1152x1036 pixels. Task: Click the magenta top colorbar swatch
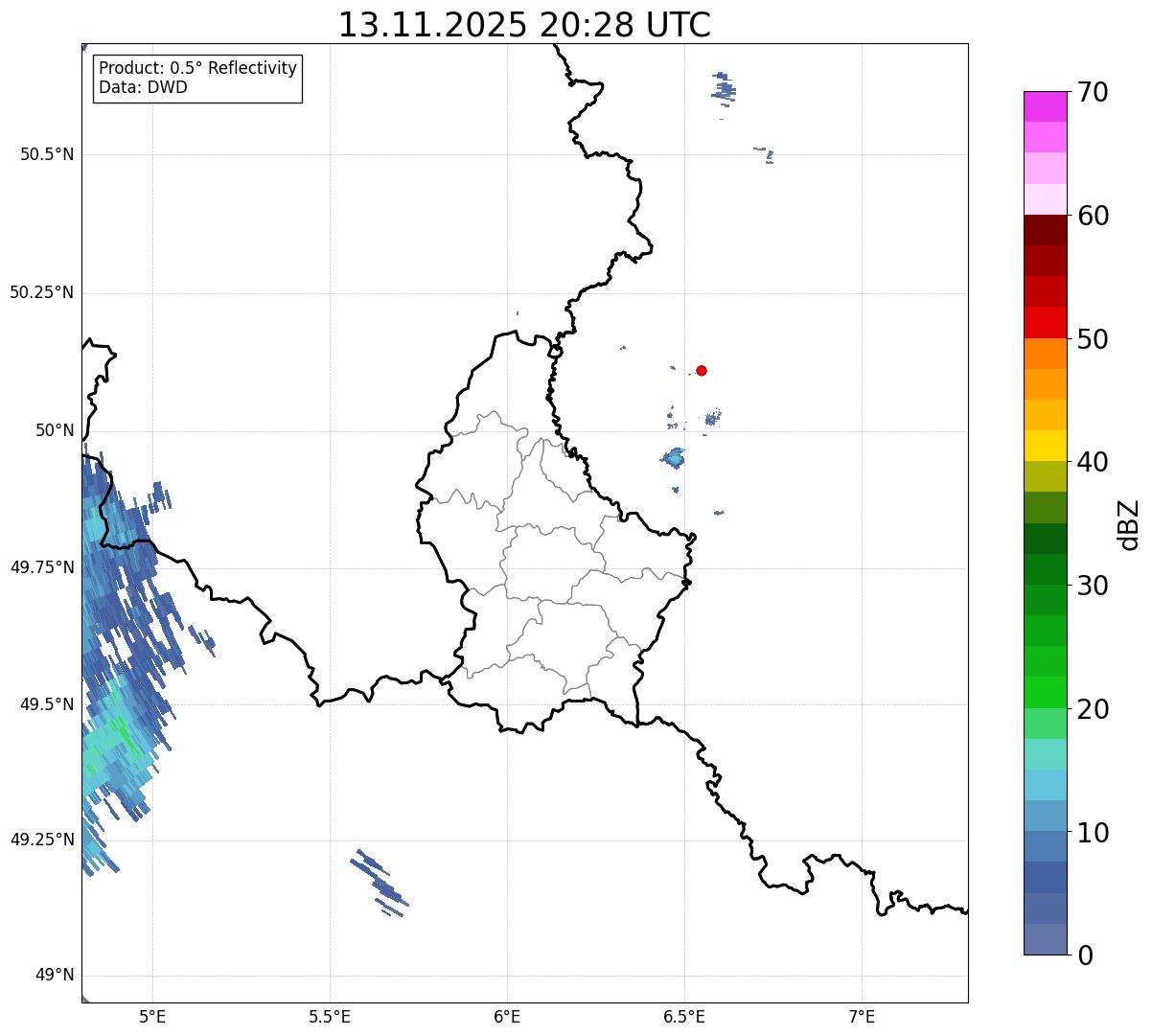1045,106
